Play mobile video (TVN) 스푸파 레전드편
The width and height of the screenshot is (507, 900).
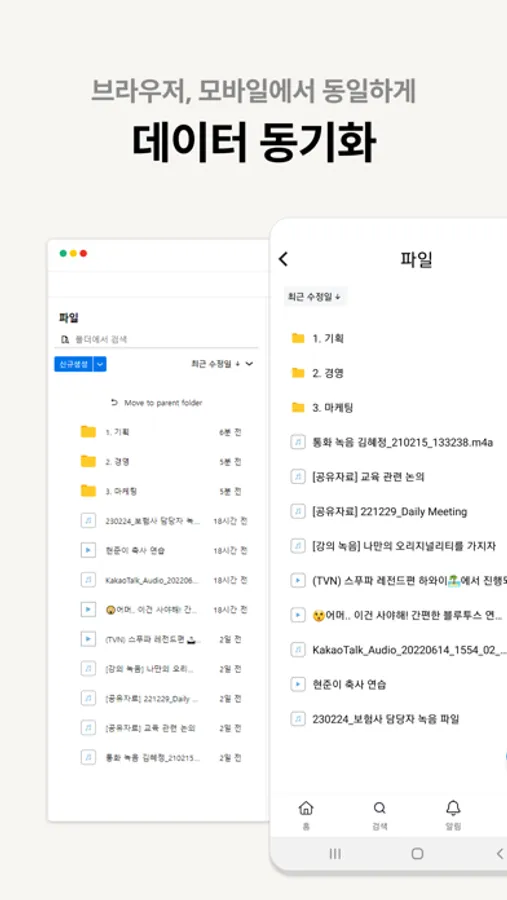tap(396, 581)
